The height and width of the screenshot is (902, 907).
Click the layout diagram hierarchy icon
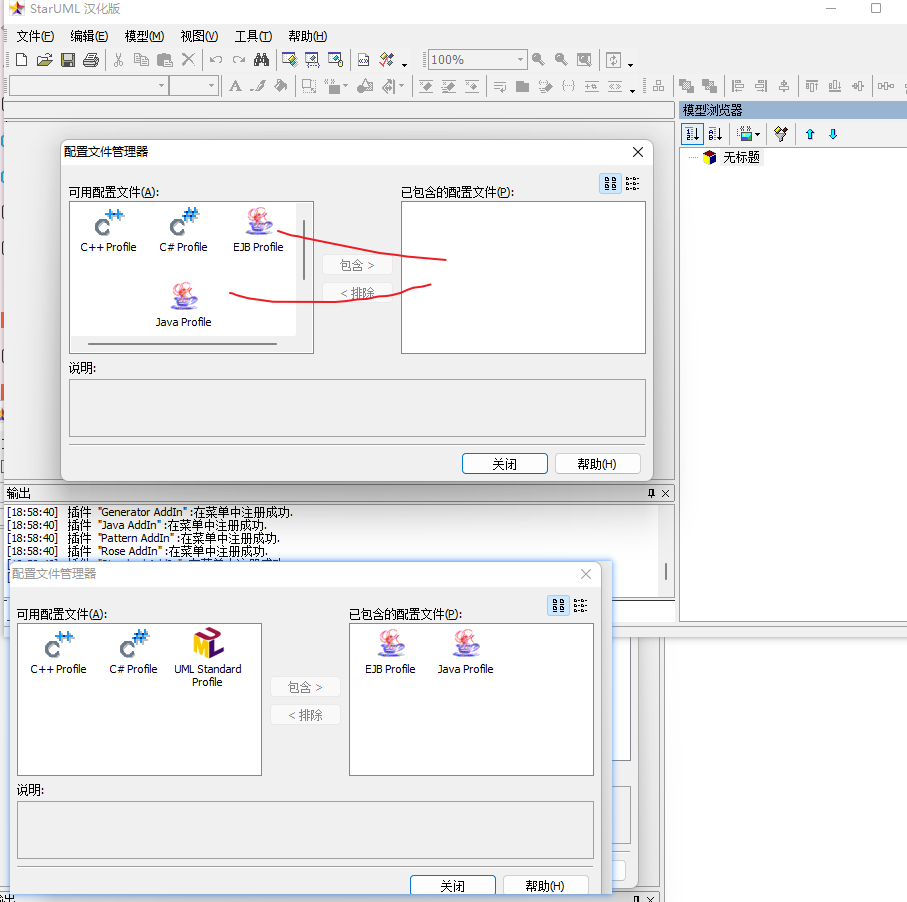pos(658,86)
